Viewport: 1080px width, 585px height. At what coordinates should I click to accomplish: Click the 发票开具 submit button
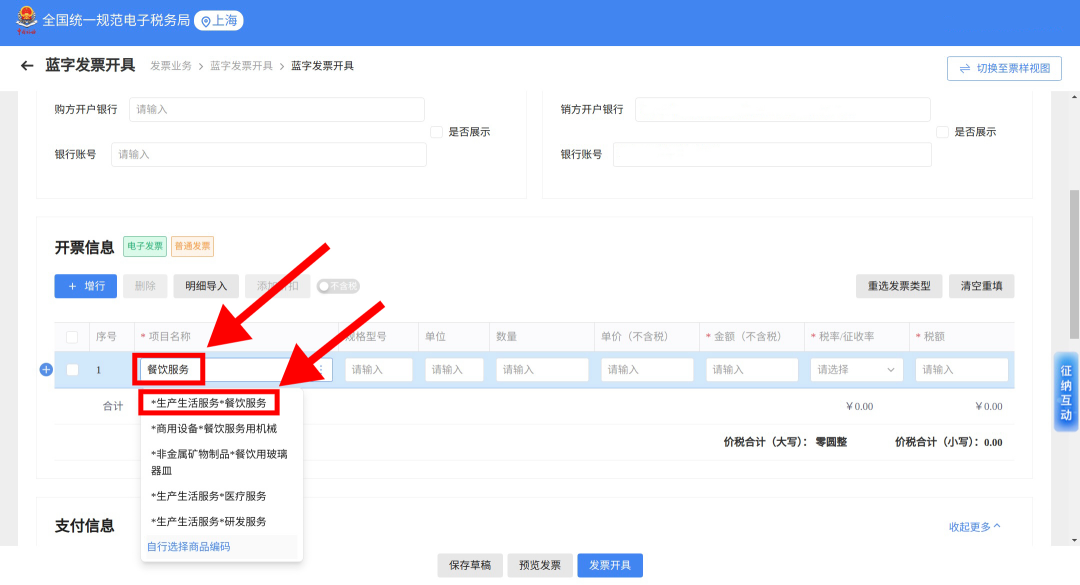(610, 565)
